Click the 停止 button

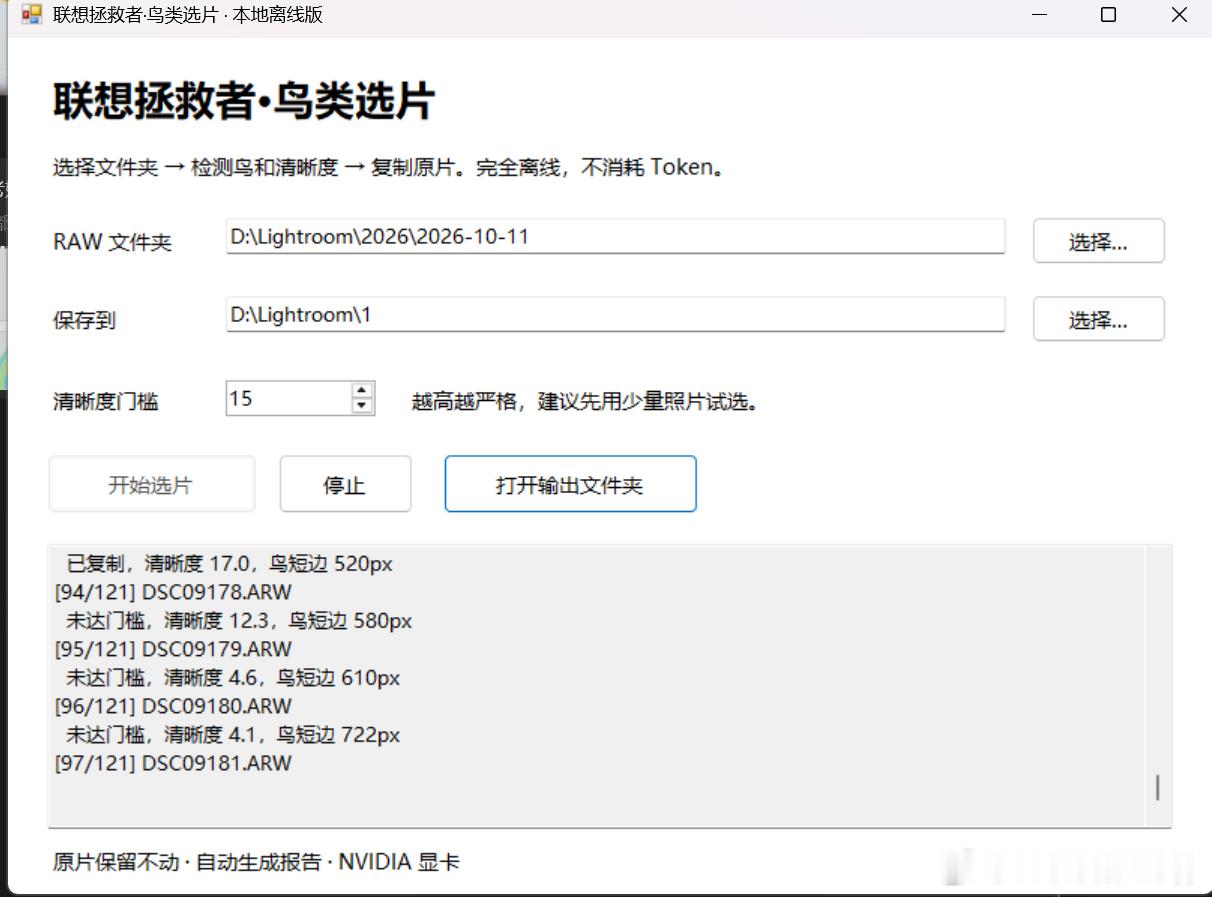tap(345, 485)
